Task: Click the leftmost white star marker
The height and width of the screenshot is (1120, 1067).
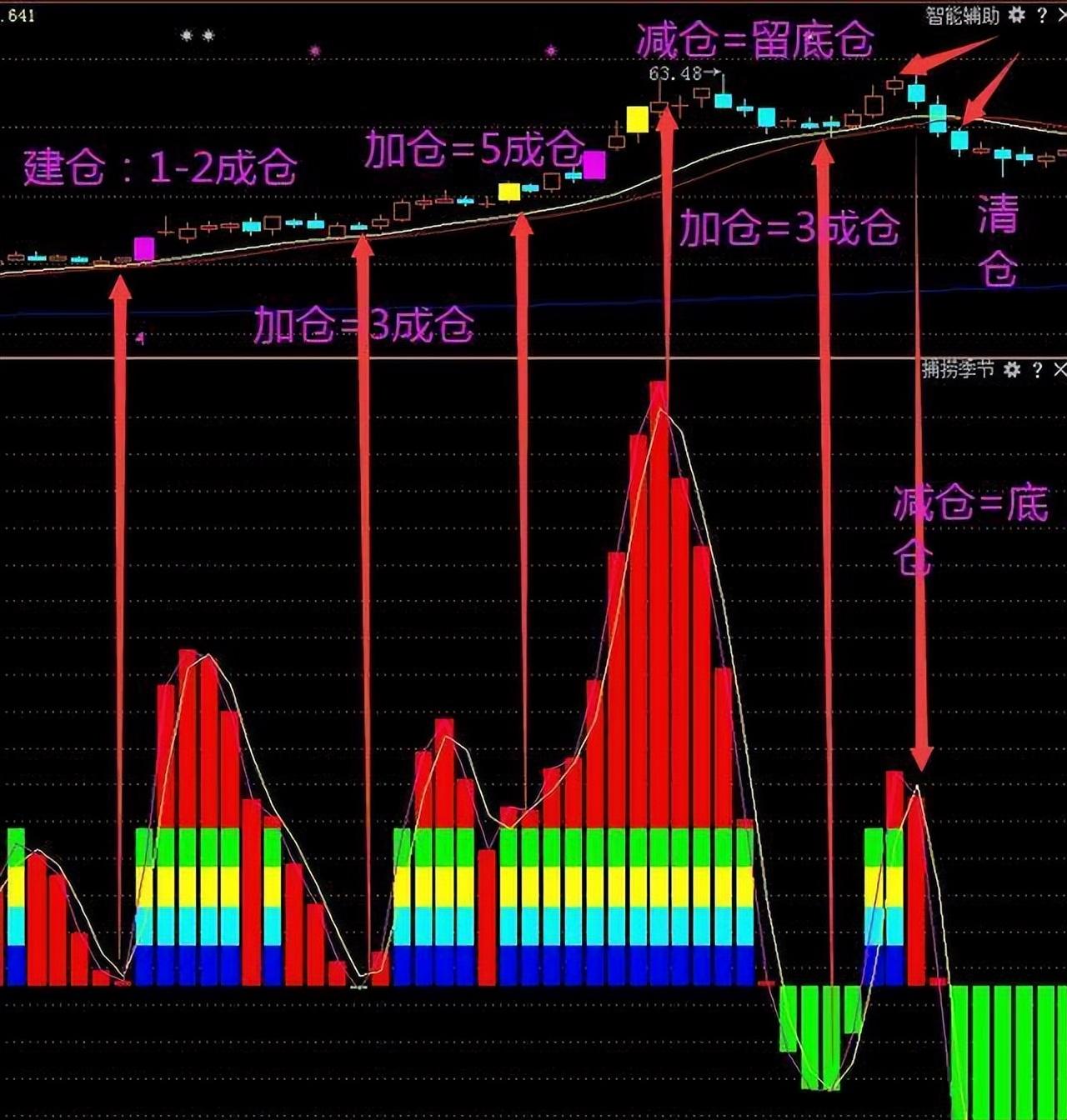Action: coord(186,36)
